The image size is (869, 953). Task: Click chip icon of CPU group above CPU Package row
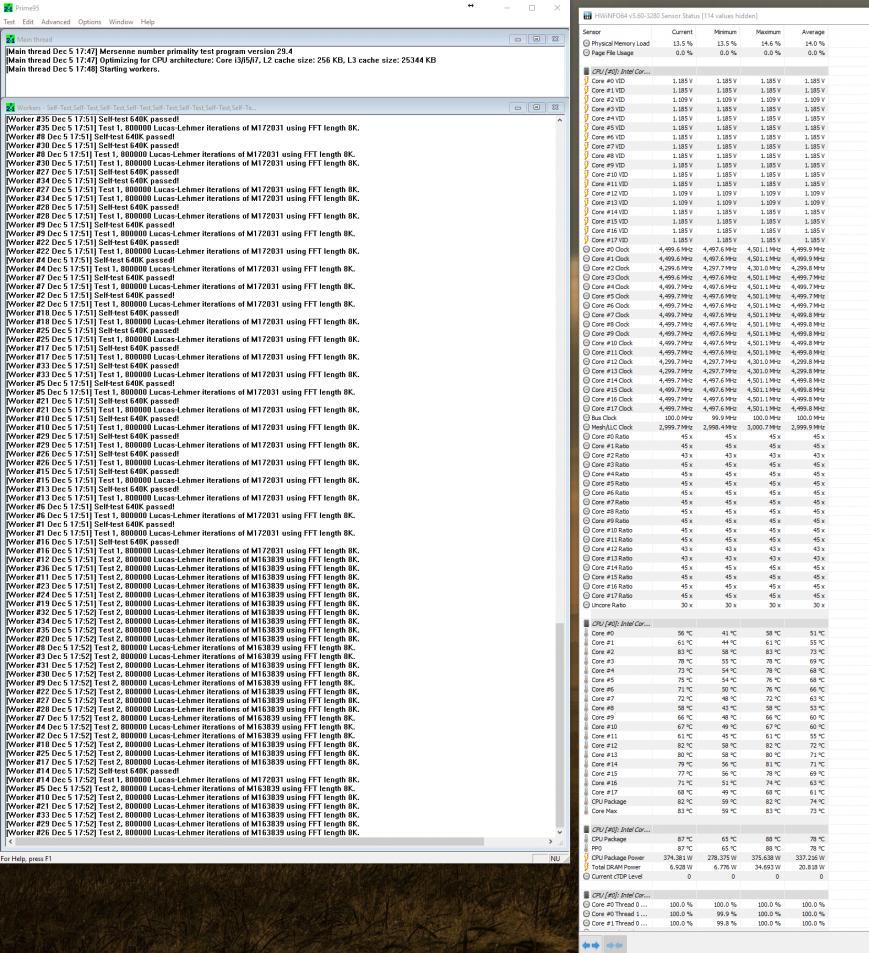tap(586, 830)
